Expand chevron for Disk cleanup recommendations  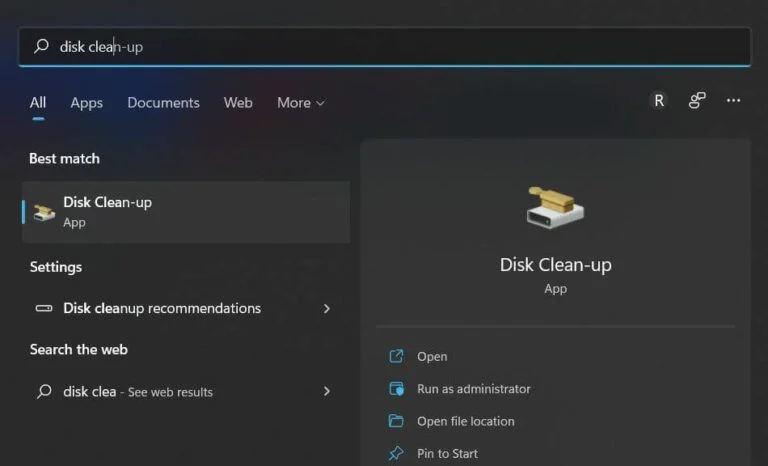(x=327, y=309)
